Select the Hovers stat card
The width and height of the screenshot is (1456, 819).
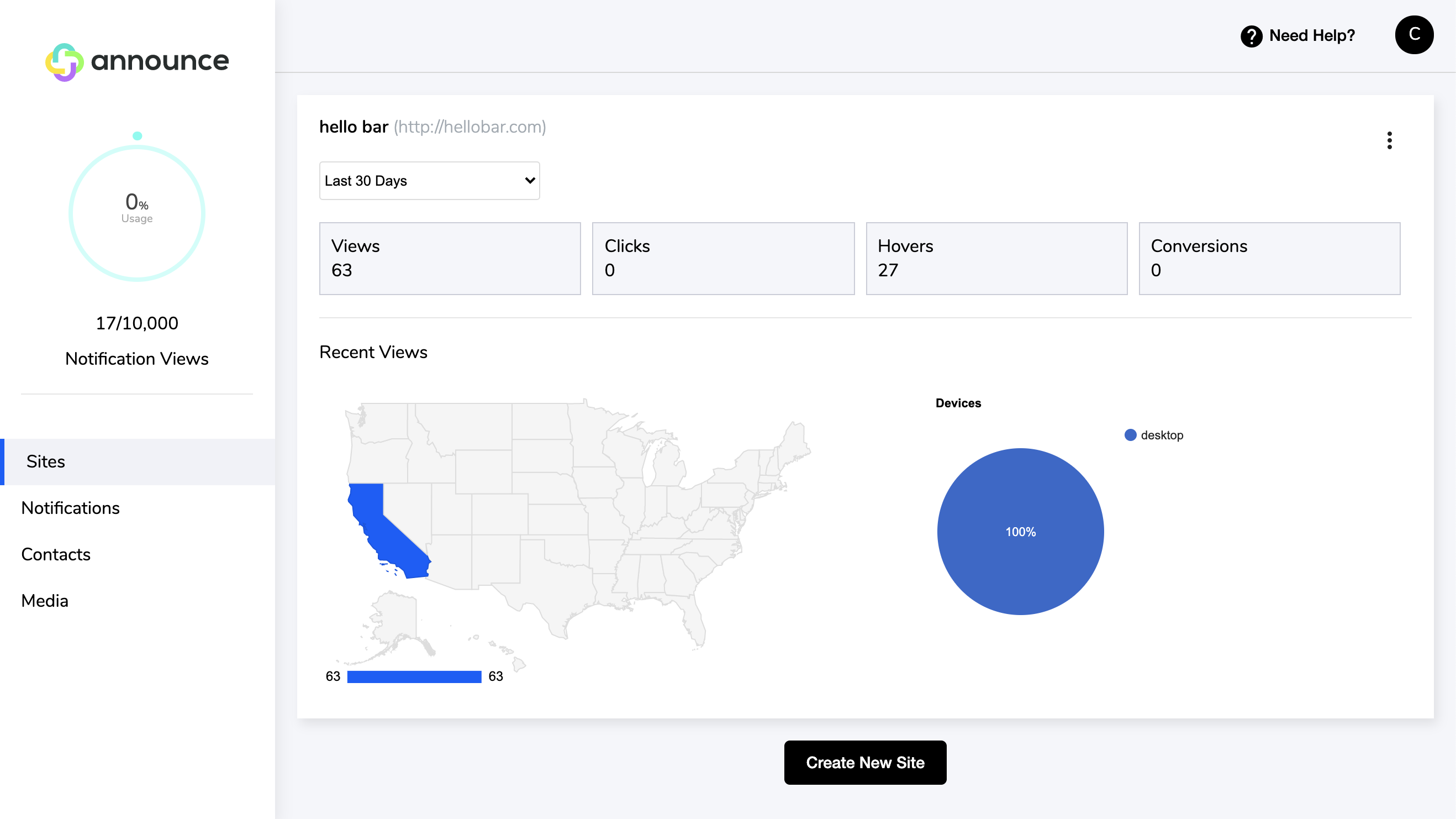(996, 259)
